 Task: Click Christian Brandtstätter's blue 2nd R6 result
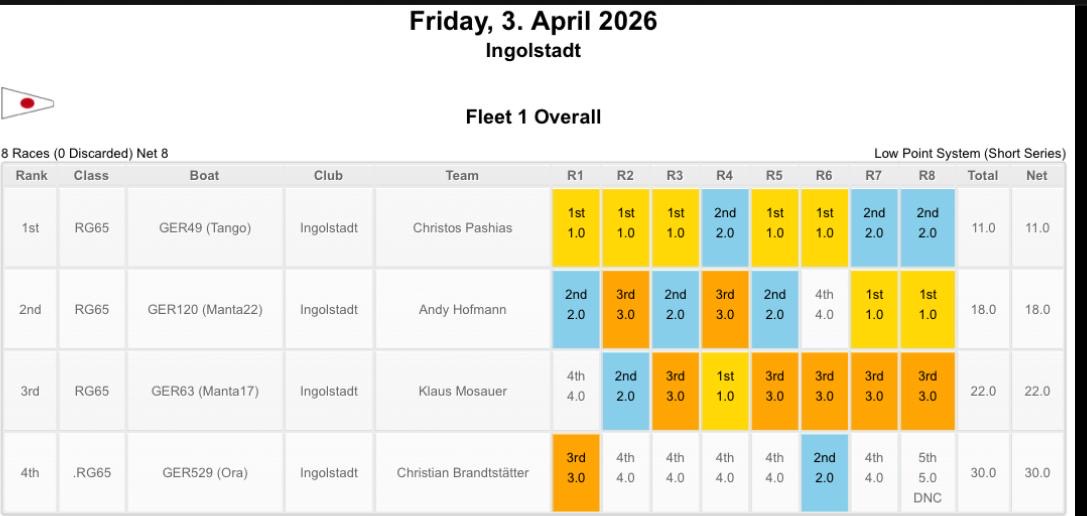(824, 473)
